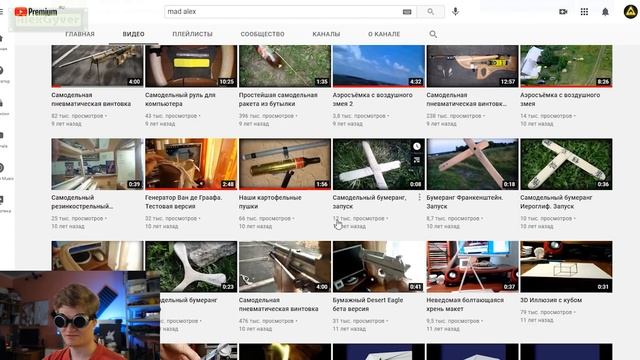Open thumbnail of Генератор Ван де Граафа video
The height and width of the screenshot is (360, 640).
click(x=191, y=164)
